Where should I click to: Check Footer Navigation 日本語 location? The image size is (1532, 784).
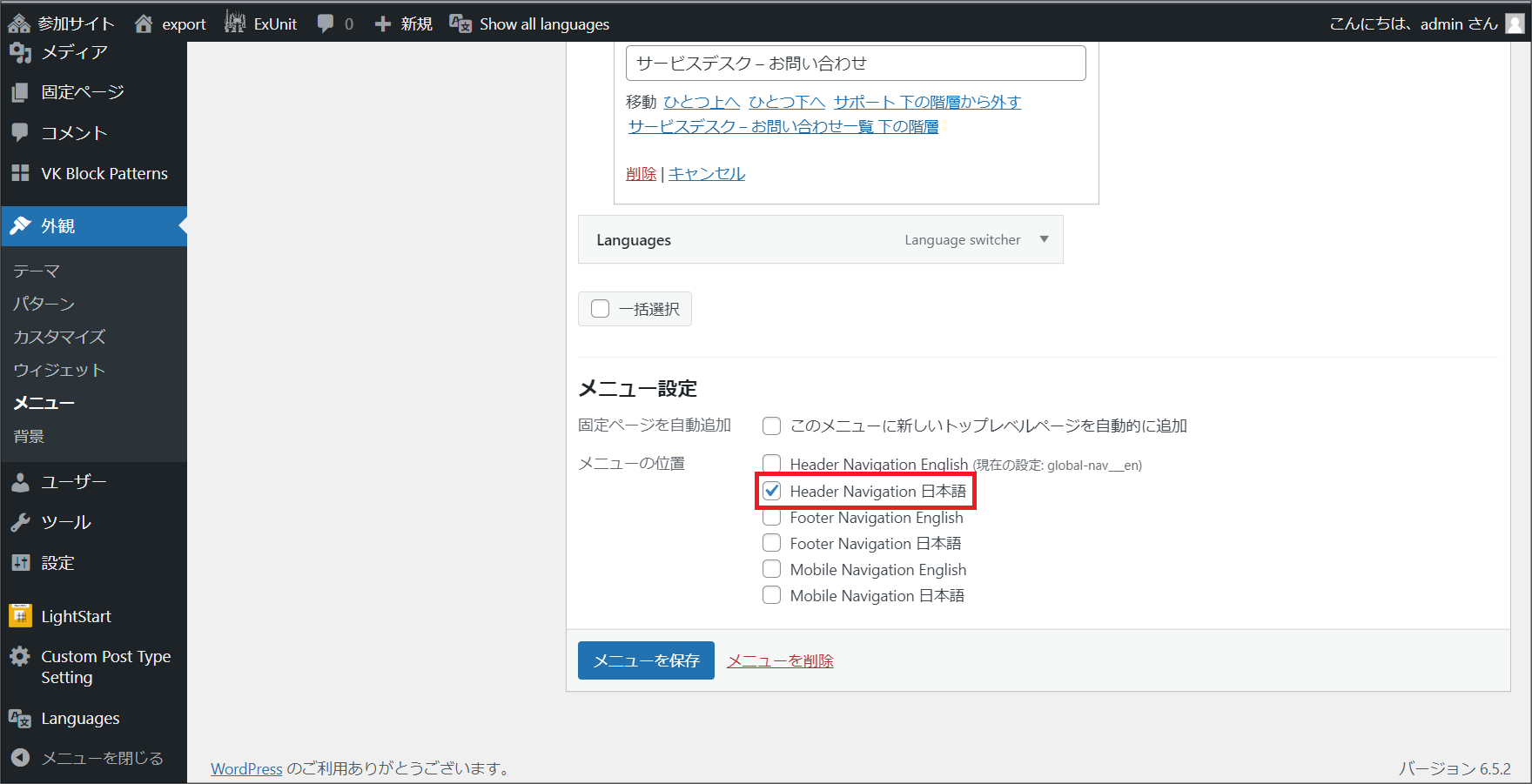(x=771, y=543)
